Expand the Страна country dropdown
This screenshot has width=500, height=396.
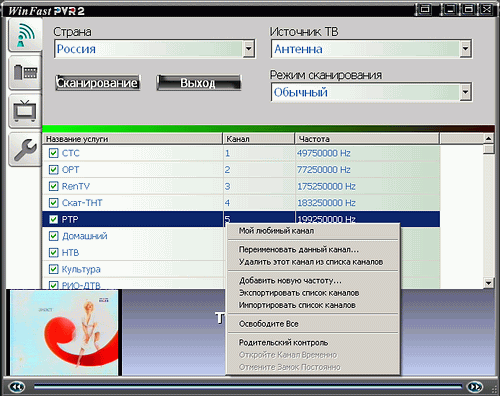pyautogui.click(x=248, y=49)
